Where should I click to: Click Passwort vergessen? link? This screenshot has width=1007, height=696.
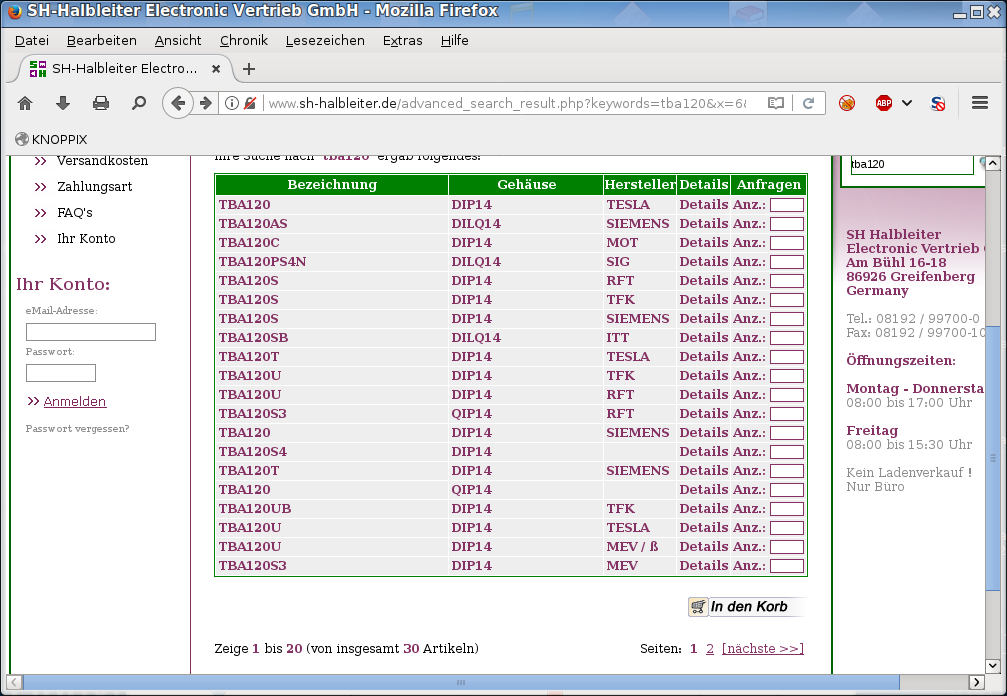tap(77, 428)
